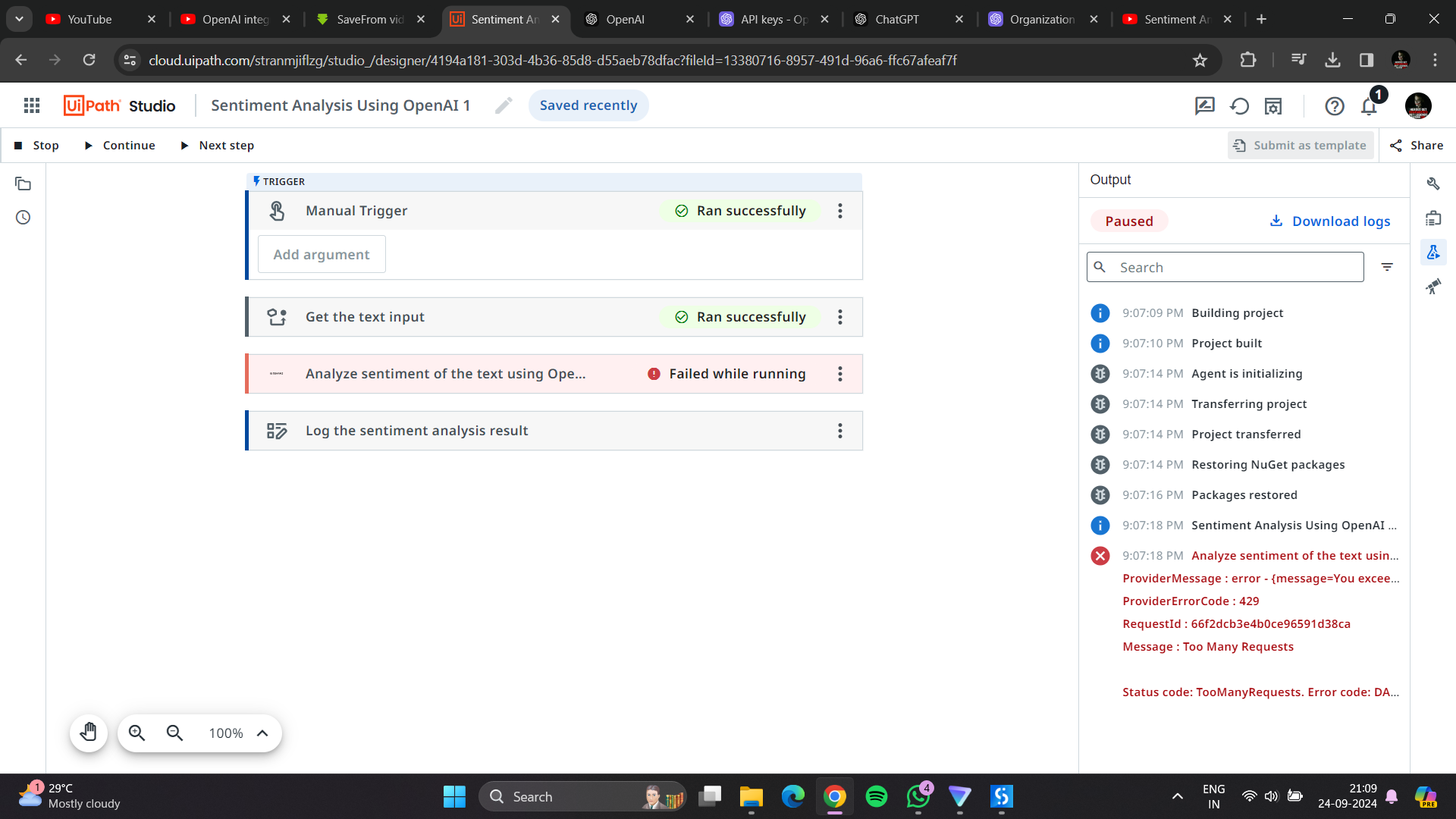The width and height of the screenshot is (1456, 819).
Task: Show hidden system tray icons
Action: click(1177, 796)
